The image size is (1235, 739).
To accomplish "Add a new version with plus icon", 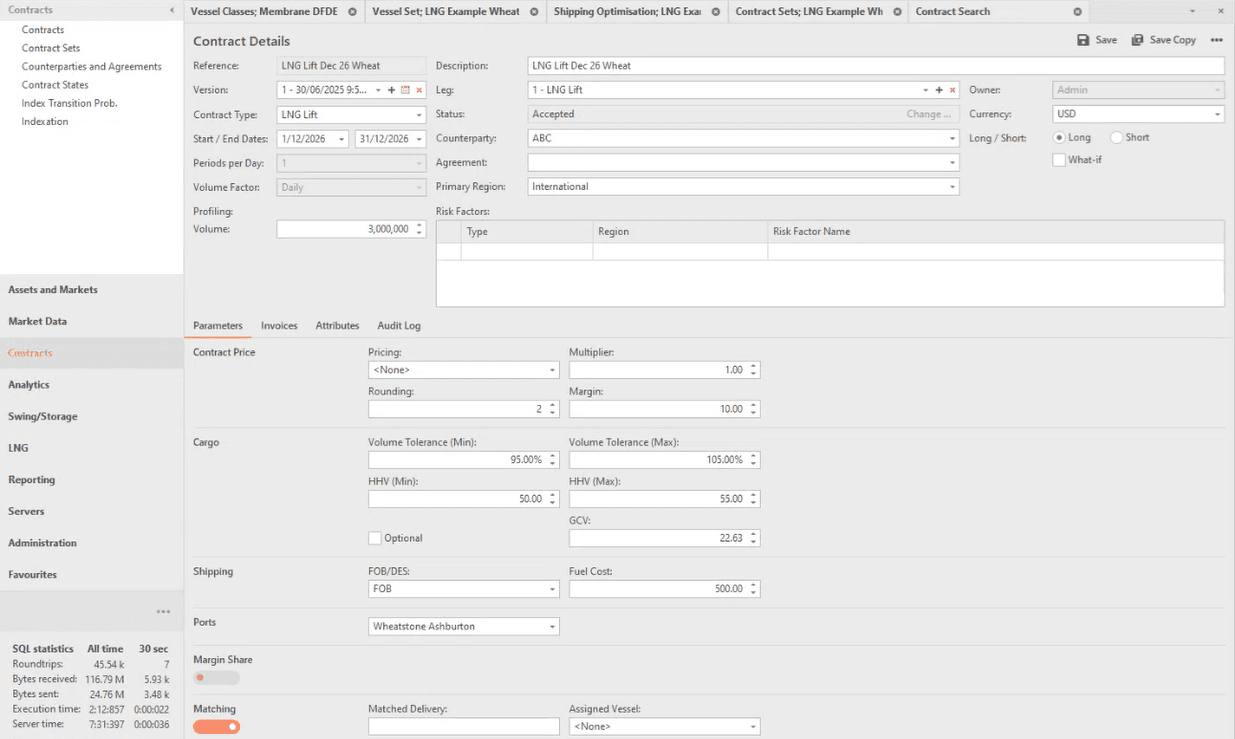I will click(392, 90).
